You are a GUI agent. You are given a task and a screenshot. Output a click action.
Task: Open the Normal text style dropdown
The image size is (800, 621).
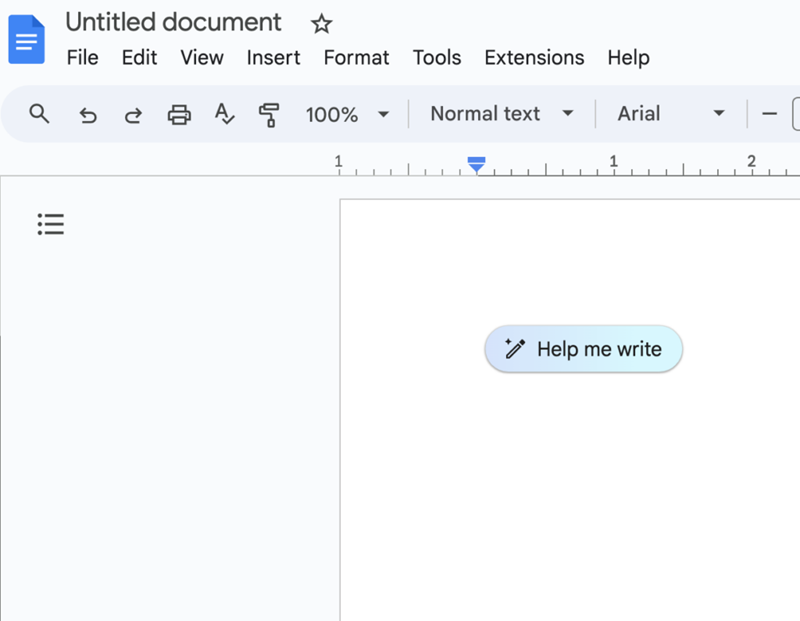pyautogui.click(x=500, y=114)
